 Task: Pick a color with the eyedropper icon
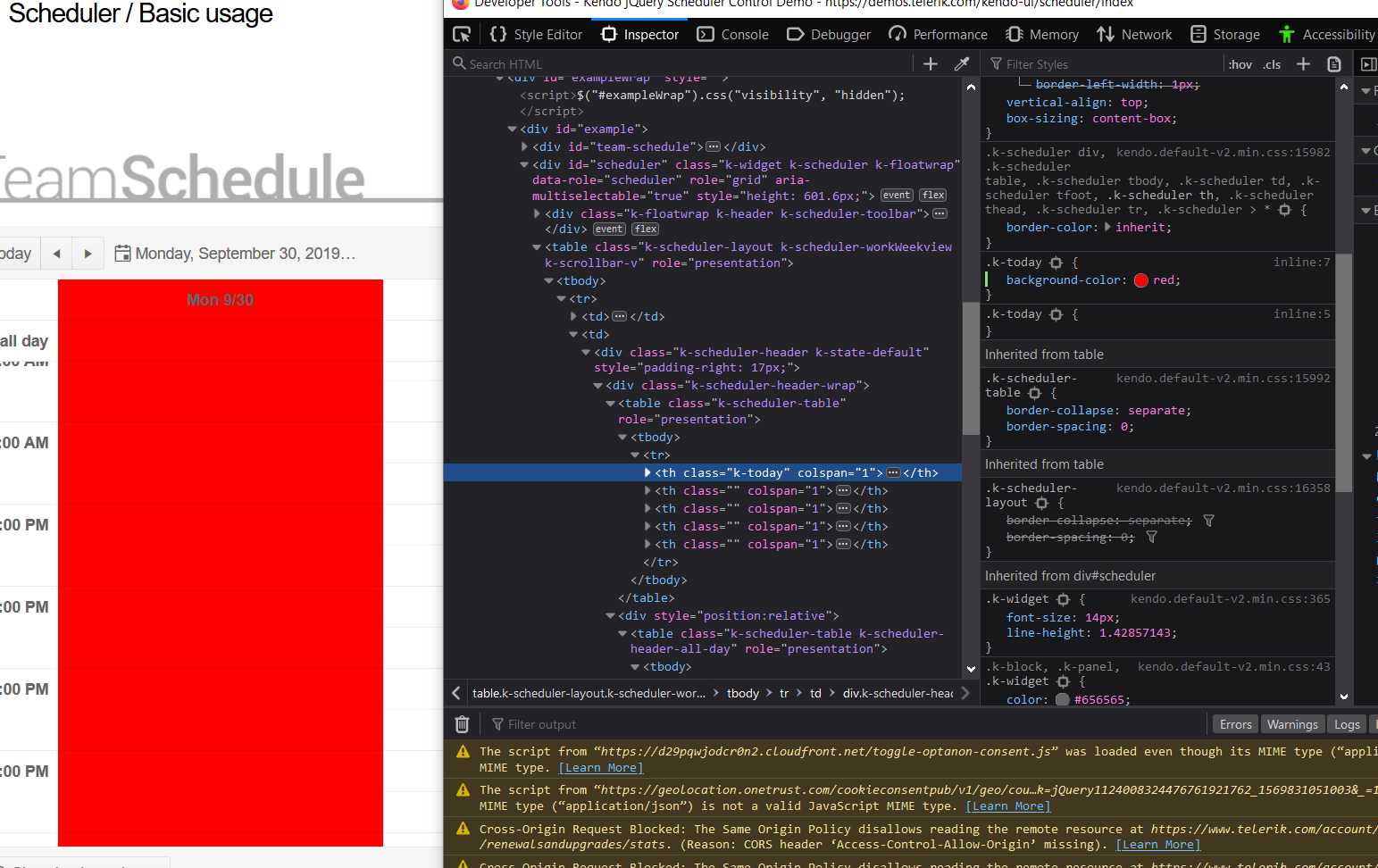tap(962, 64)
